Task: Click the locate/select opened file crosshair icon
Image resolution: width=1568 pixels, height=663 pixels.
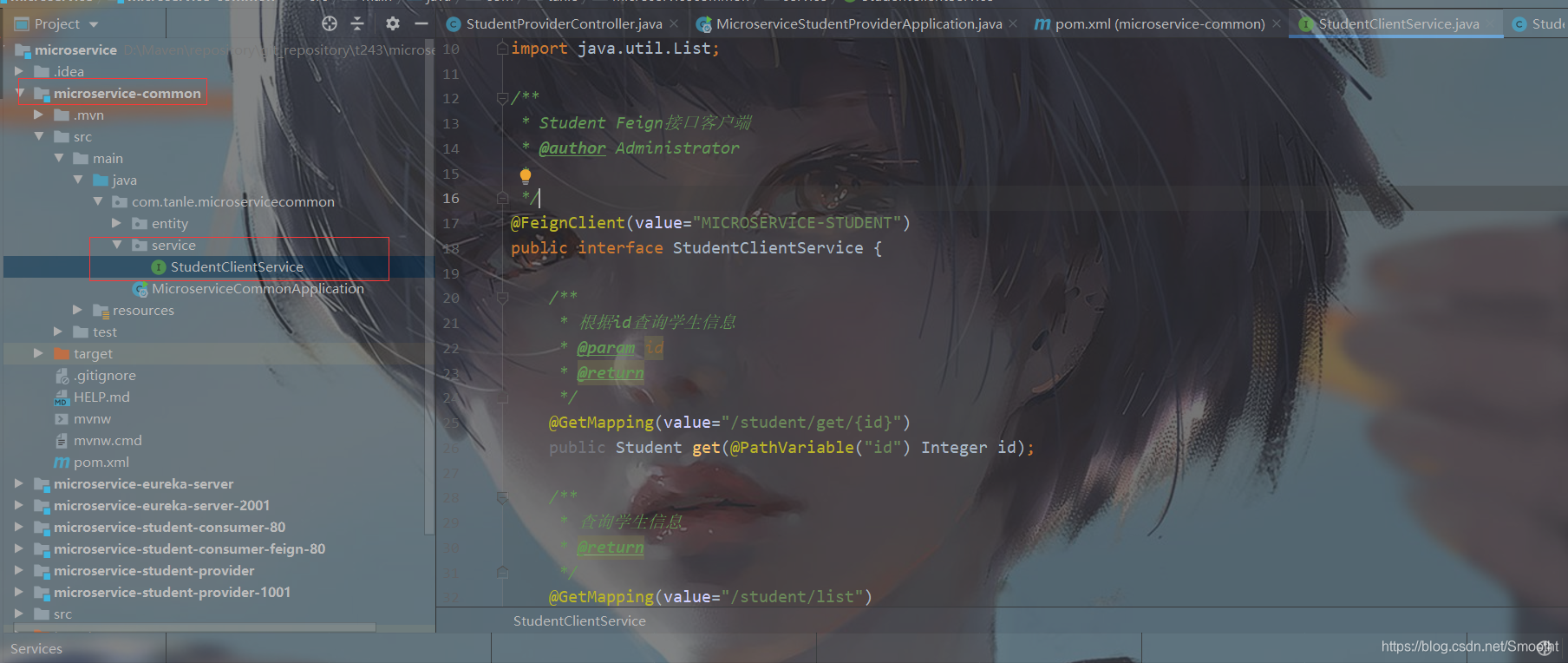Action: pyautogui.click(x=330, y=24)
